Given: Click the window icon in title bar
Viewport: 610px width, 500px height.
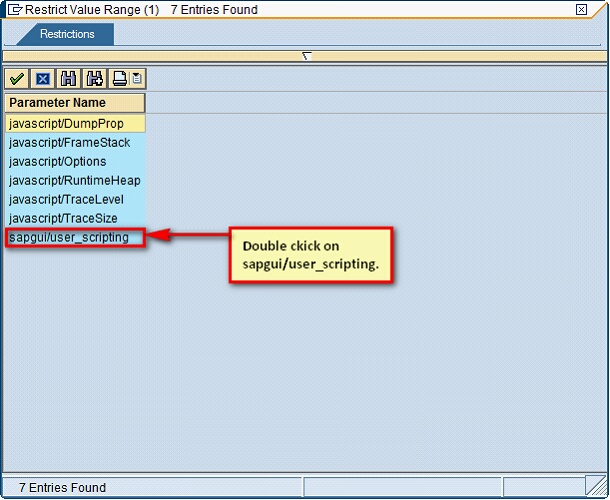Looking at the screenshot, I should click(12, 9).
